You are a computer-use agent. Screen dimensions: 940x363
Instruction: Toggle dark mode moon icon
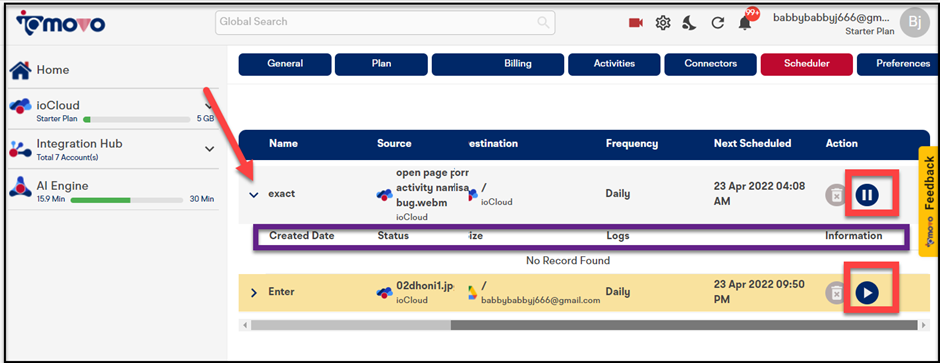click(x=689, y=23)
